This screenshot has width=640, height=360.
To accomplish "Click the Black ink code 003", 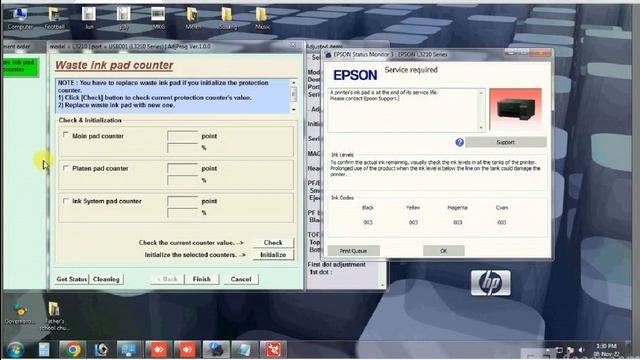I will pyautogui.click(x=368, y=222).
